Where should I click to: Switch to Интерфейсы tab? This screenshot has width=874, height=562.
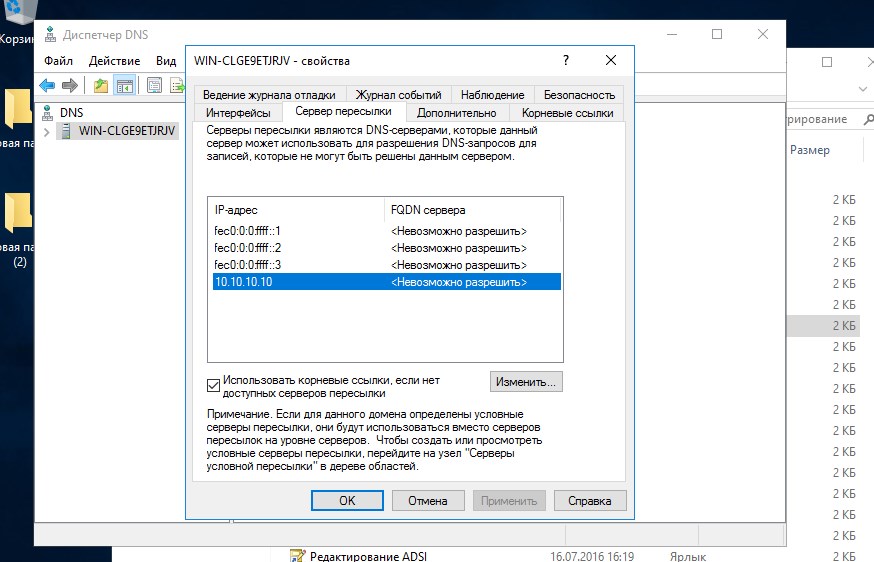click(x=238, y=113)
